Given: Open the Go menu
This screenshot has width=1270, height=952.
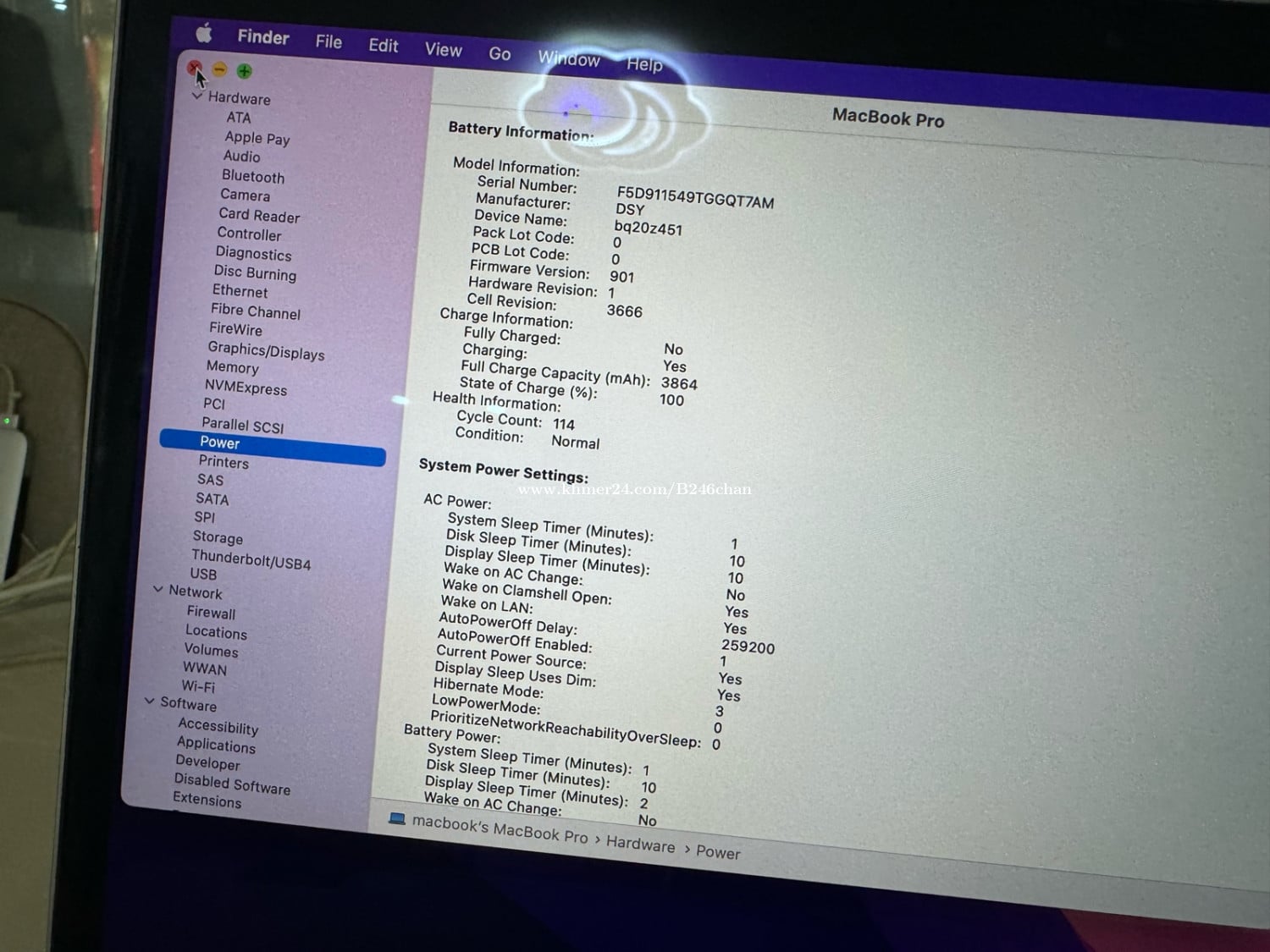Looking at the screenshot, I should pyautogui.click(x=500, y=54).
